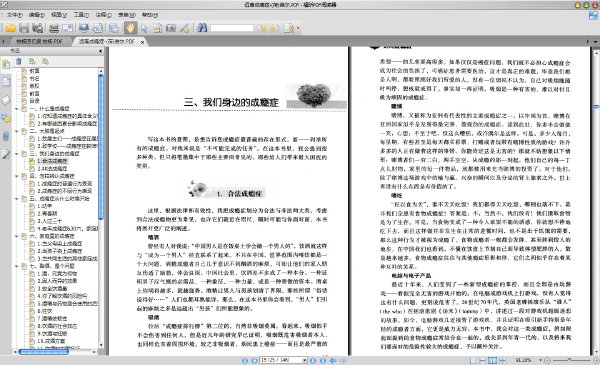Viewport: 600px width, 365px height.
Task: Open the Attachments paperclip side panel
Action: click(x=6, y=136)
